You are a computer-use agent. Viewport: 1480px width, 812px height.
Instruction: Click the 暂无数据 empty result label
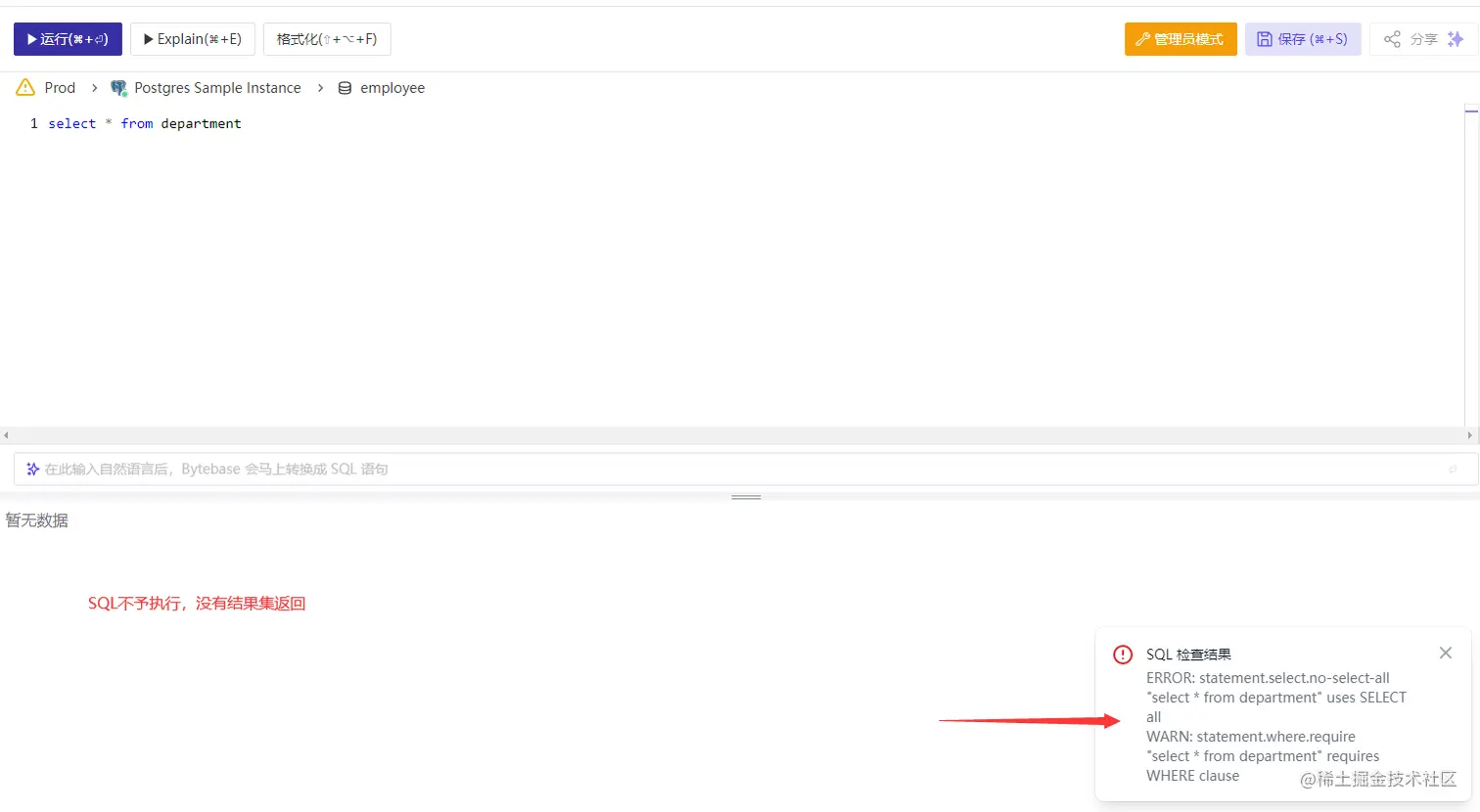[x=37, y=520]
